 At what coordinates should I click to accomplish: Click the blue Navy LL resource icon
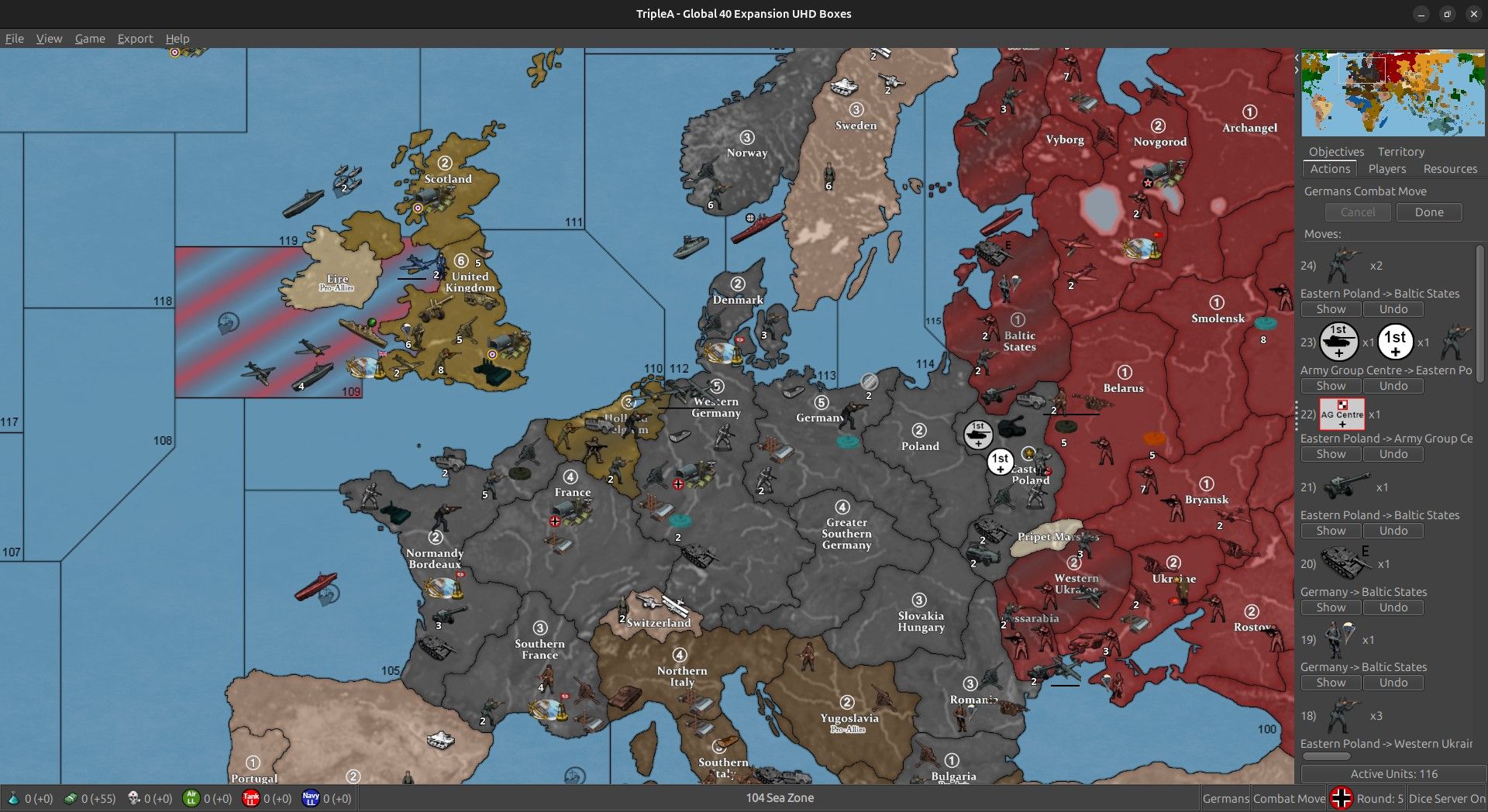(x=310, y=798)
